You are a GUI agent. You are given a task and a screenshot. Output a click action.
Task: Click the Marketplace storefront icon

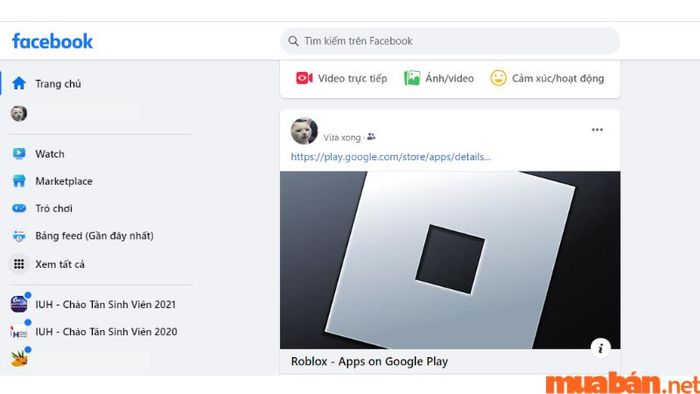[x=19, y=181]
